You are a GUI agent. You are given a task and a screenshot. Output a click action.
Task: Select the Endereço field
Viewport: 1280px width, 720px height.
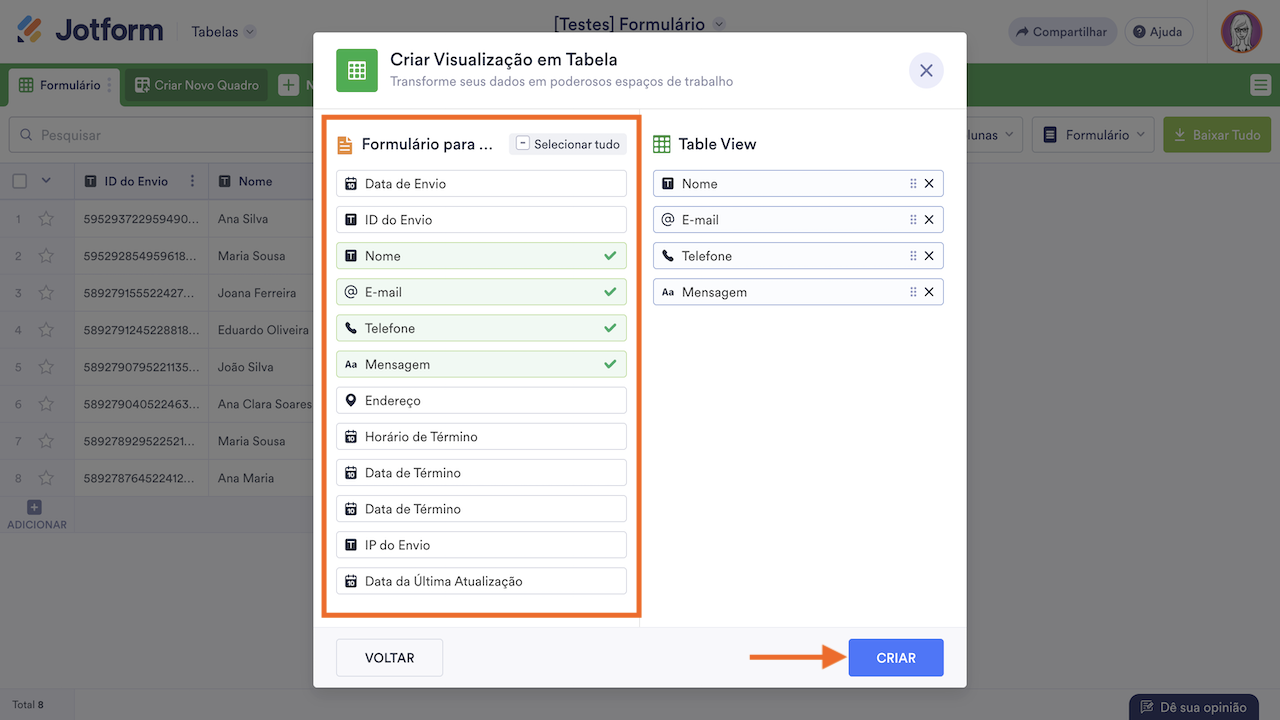click(481, 400)
